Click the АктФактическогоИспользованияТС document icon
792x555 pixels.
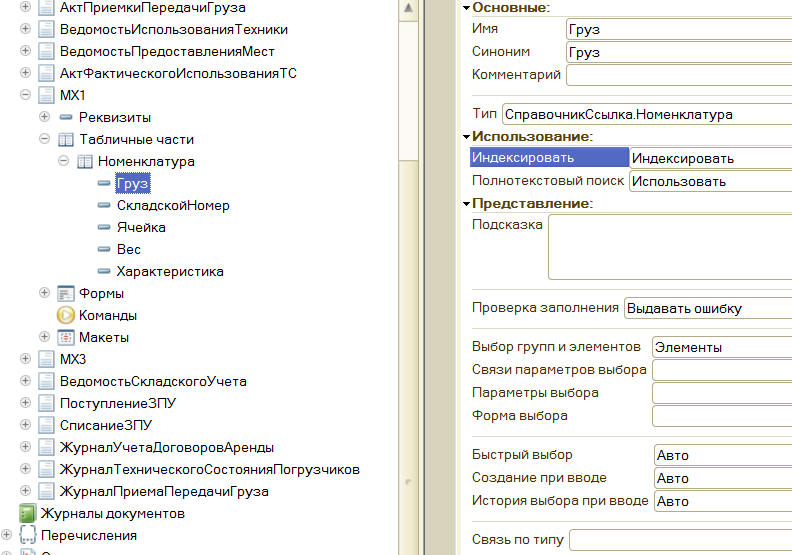46,73
